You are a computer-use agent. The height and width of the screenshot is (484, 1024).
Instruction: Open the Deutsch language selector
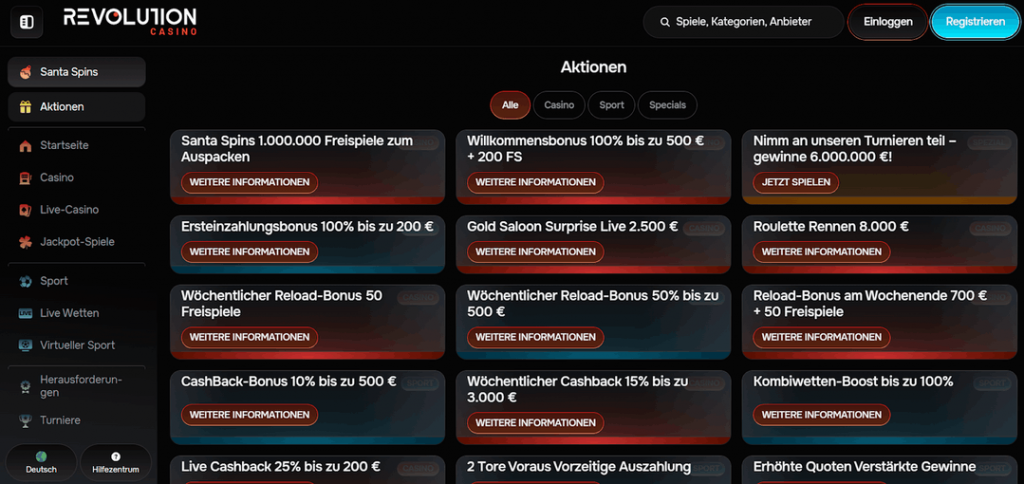(41, 462)
